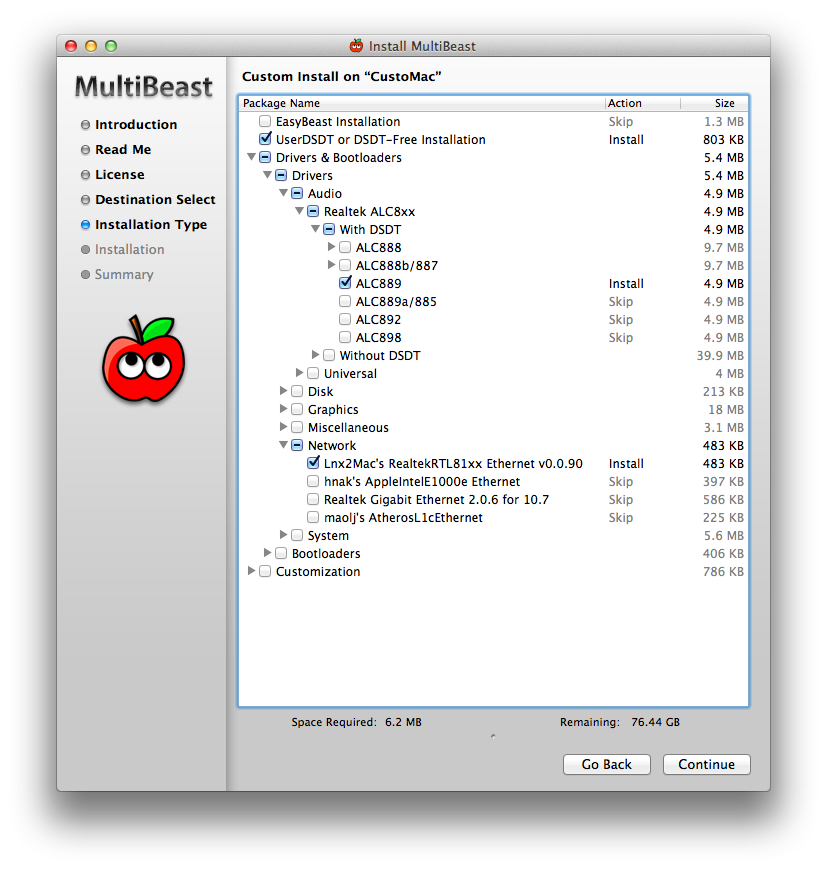Expand the ALC888 options
The height and width of the screenshot is (870, 827).
coord(331,246)
